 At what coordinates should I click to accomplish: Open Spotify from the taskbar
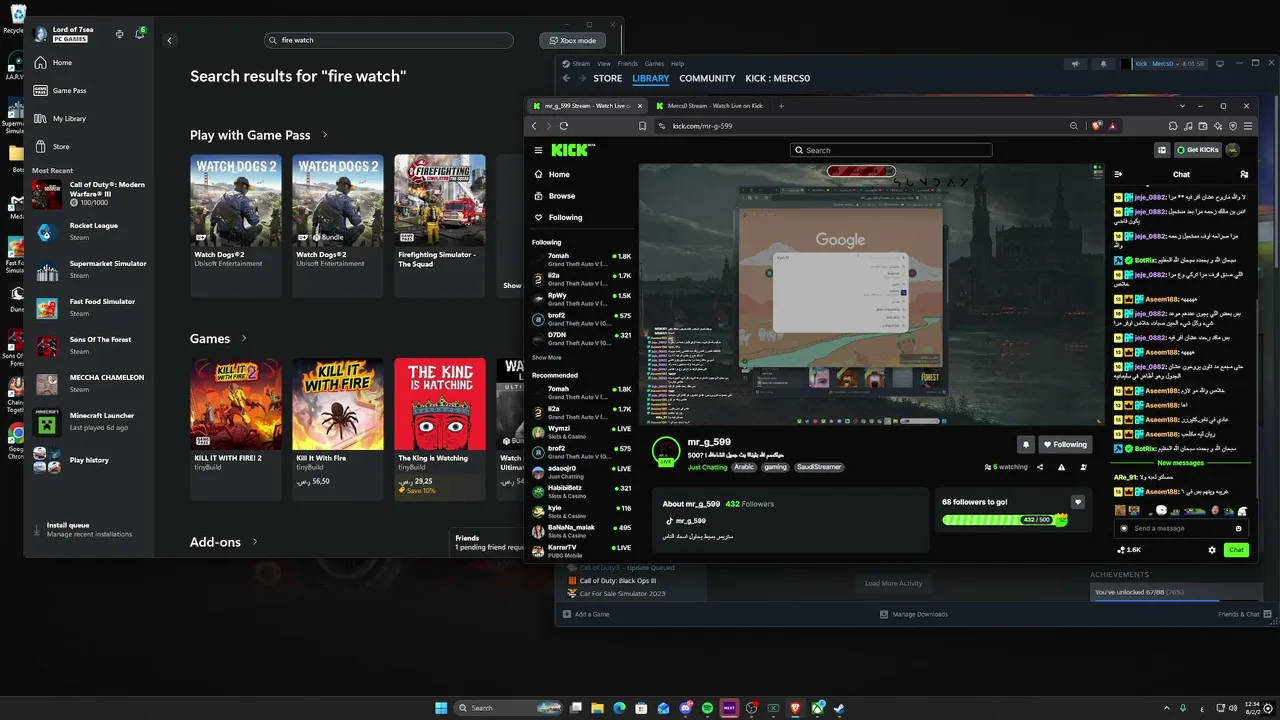707,708
